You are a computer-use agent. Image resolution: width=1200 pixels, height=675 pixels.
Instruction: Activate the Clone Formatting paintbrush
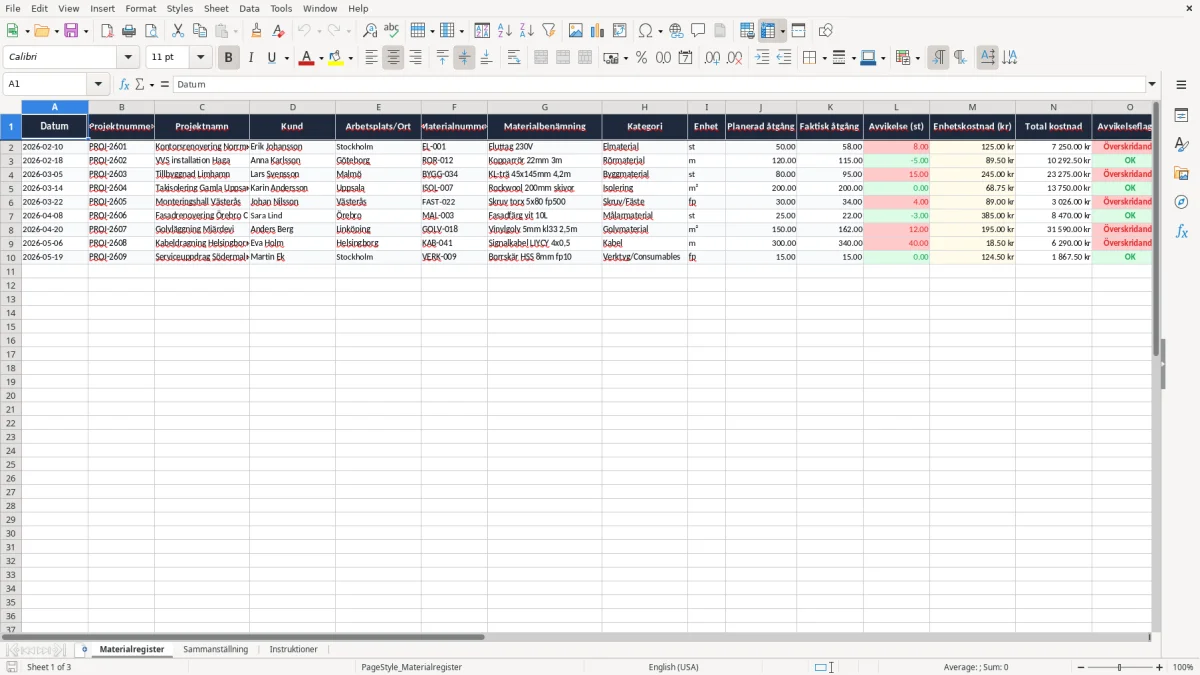pyautogui.click(x=257, y=31)
